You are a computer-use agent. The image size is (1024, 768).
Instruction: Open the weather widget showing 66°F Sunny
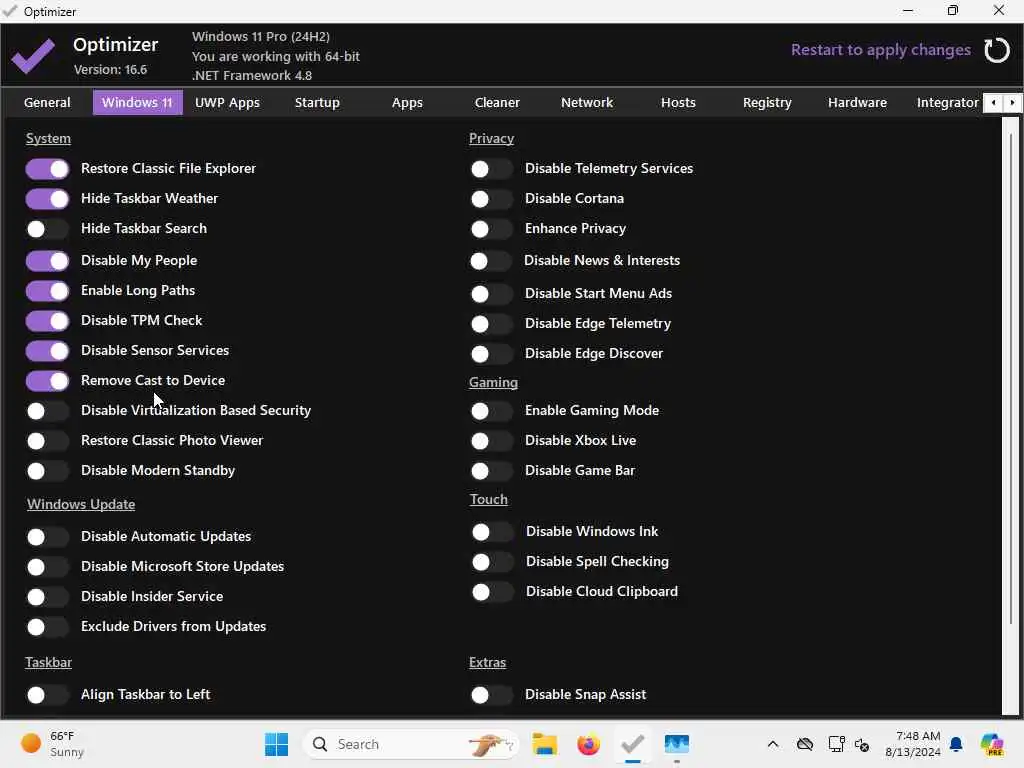(x=52, y=744)
